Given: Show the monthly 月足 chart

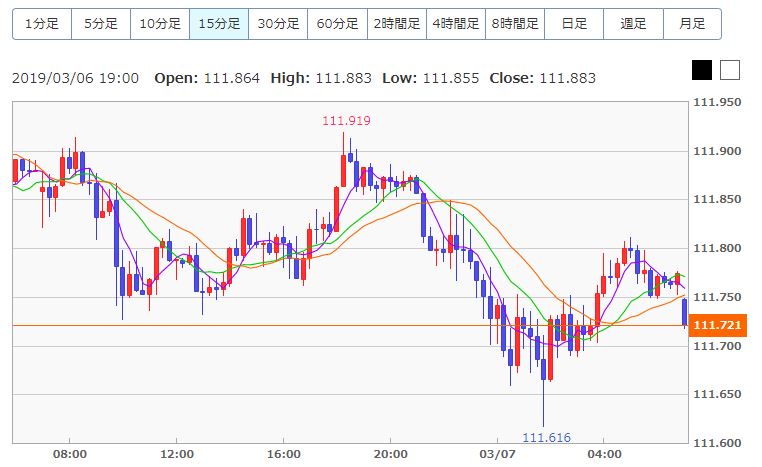Looking at the screenshot, I should 692,23.
